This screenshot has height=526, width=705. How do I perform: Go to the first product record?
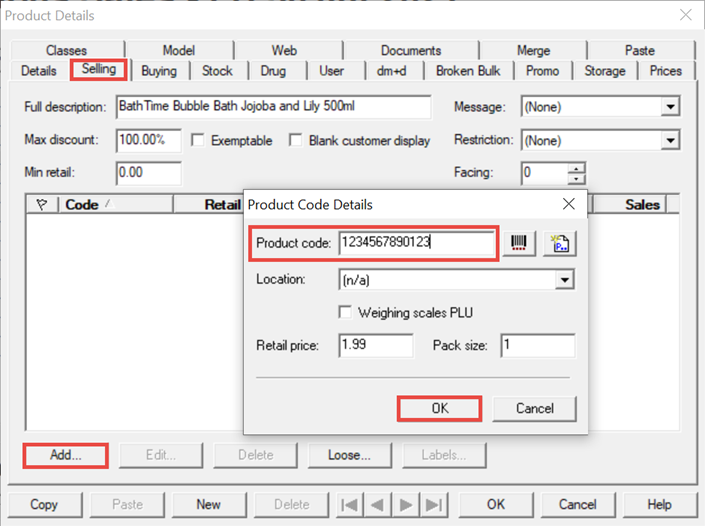[x=353, y=505]
